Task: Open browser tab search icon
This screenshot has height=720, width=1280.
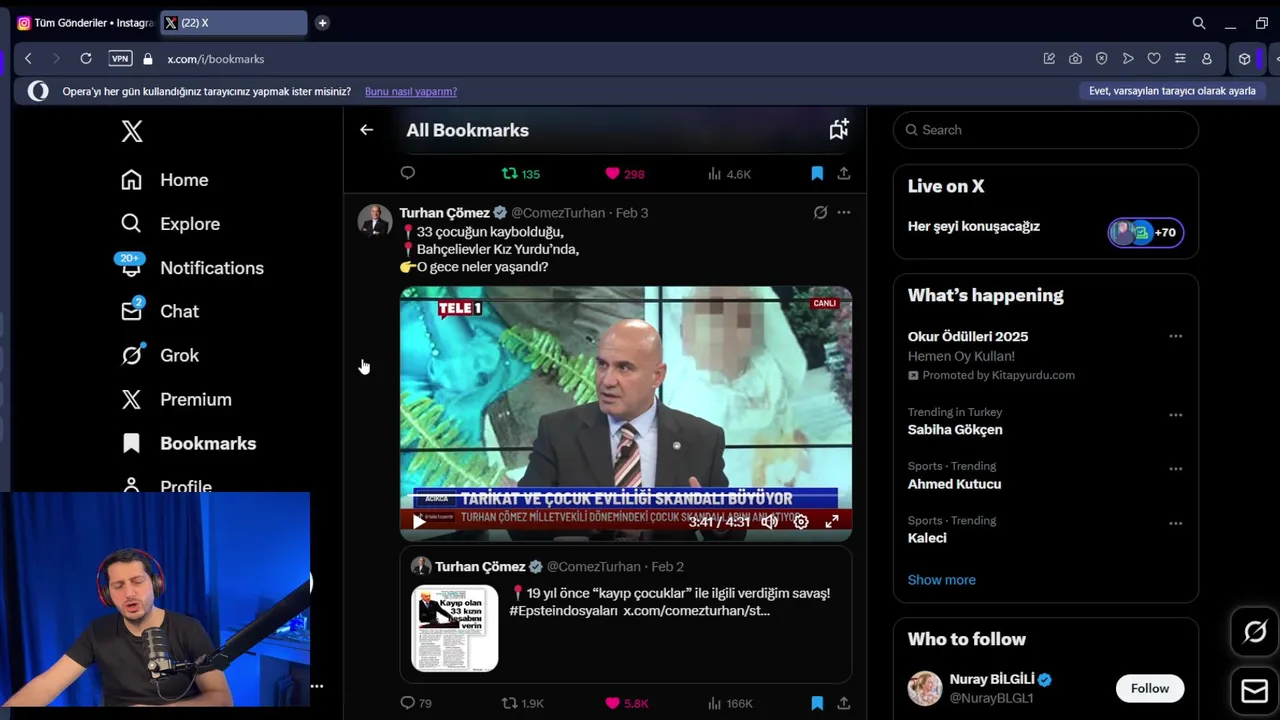Action: pyautogui.click(x=1199, y=23)
